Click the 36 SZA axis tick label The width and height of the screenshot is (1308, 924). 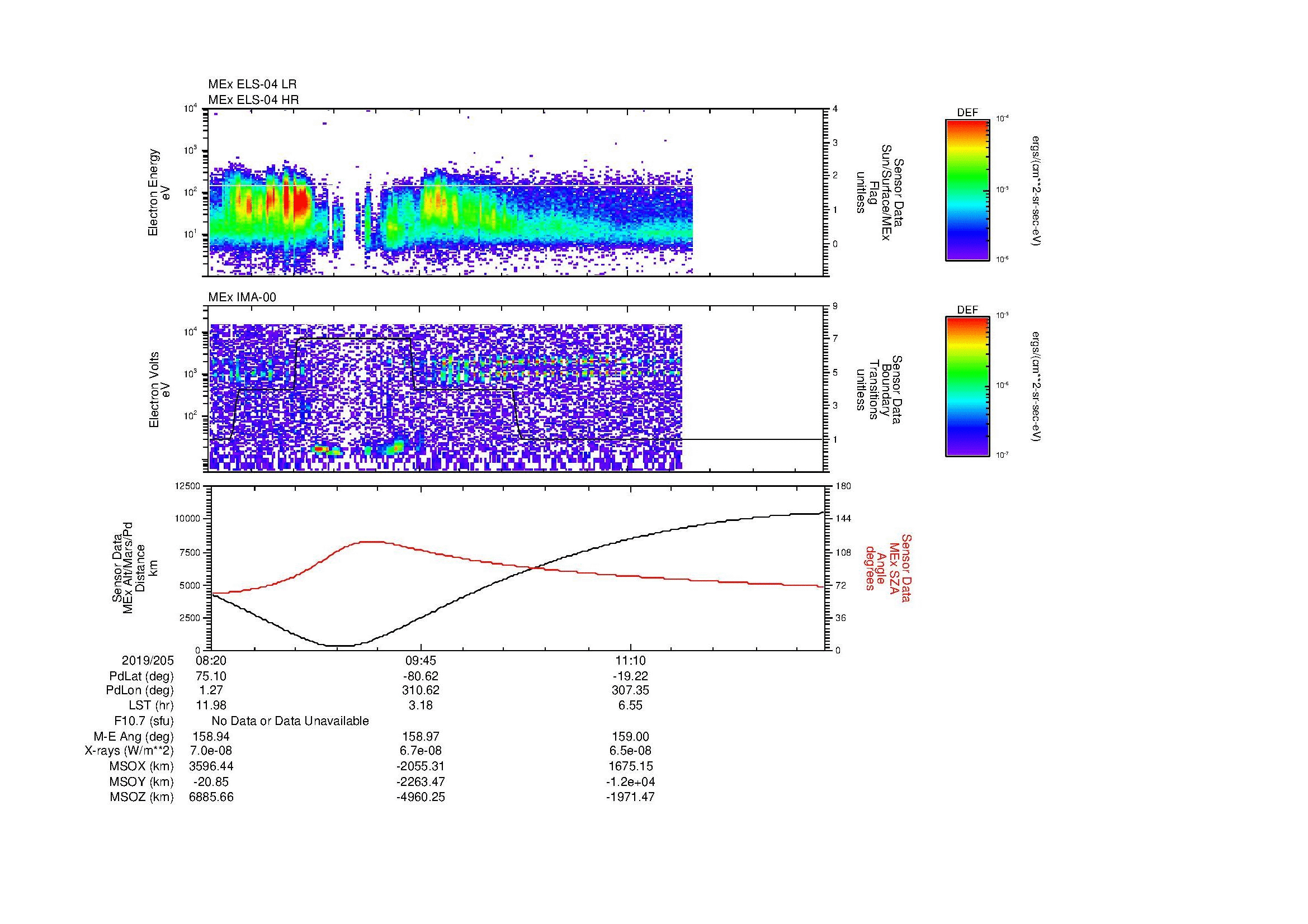click(840, 618)
